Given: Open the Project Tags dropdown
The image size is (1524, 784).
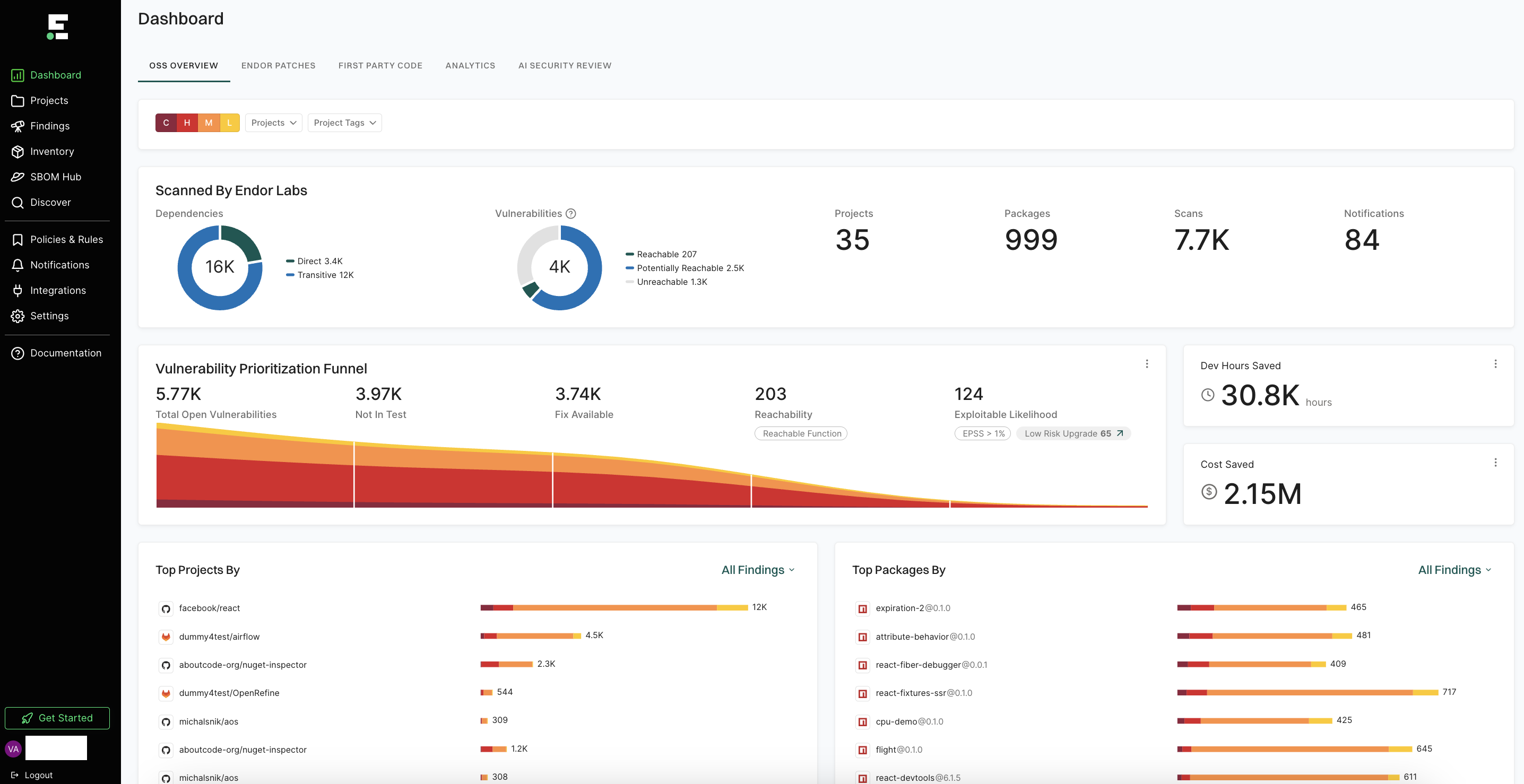Looking at the screenshot, I should tap(344, 123).
